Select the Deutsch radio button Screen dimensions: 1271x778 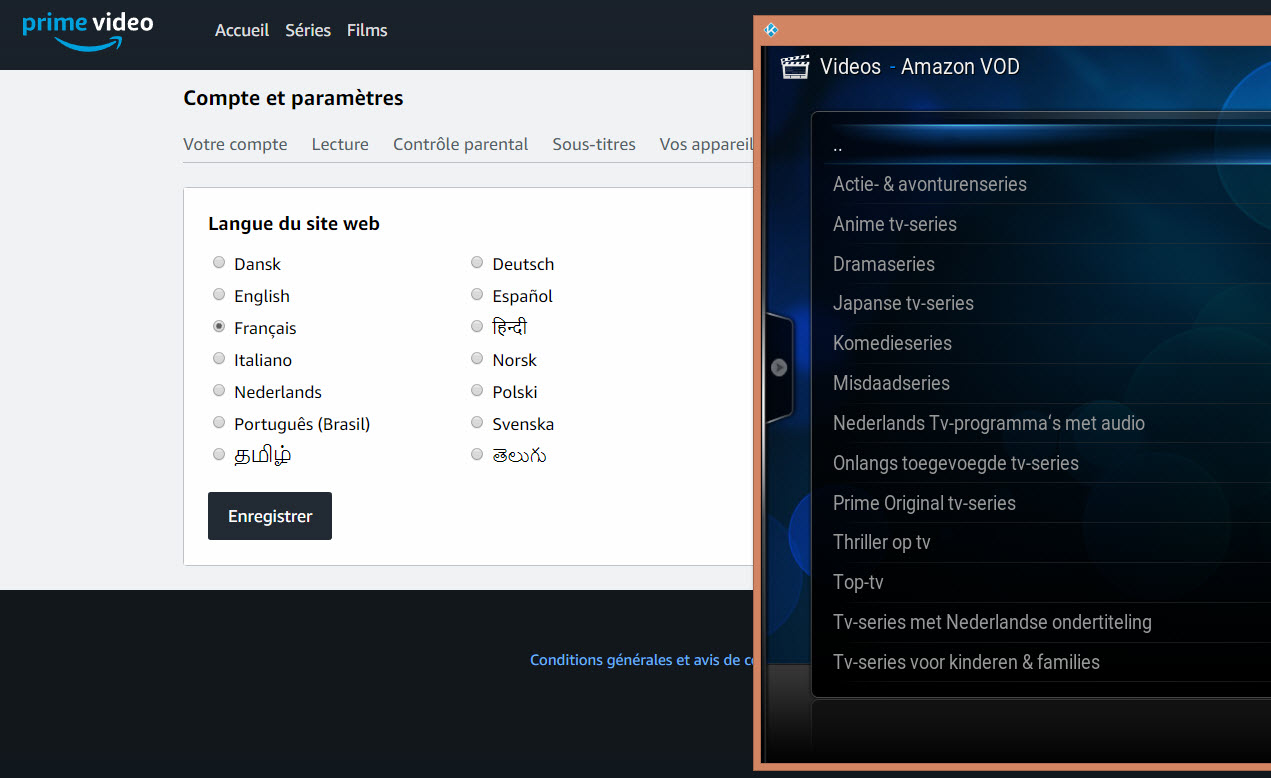[x=477, y=262]
